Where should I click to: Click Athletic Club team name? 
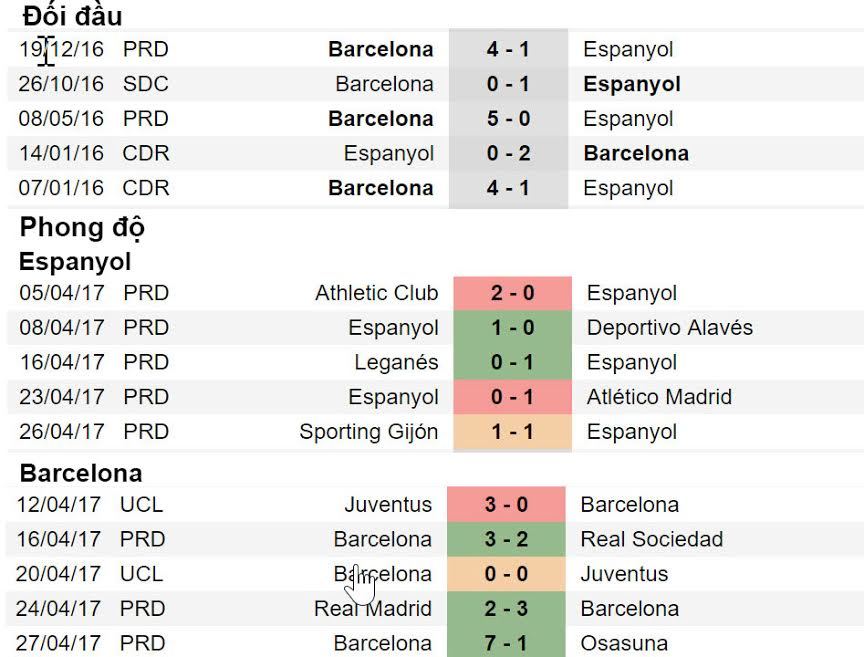(376, 293)
